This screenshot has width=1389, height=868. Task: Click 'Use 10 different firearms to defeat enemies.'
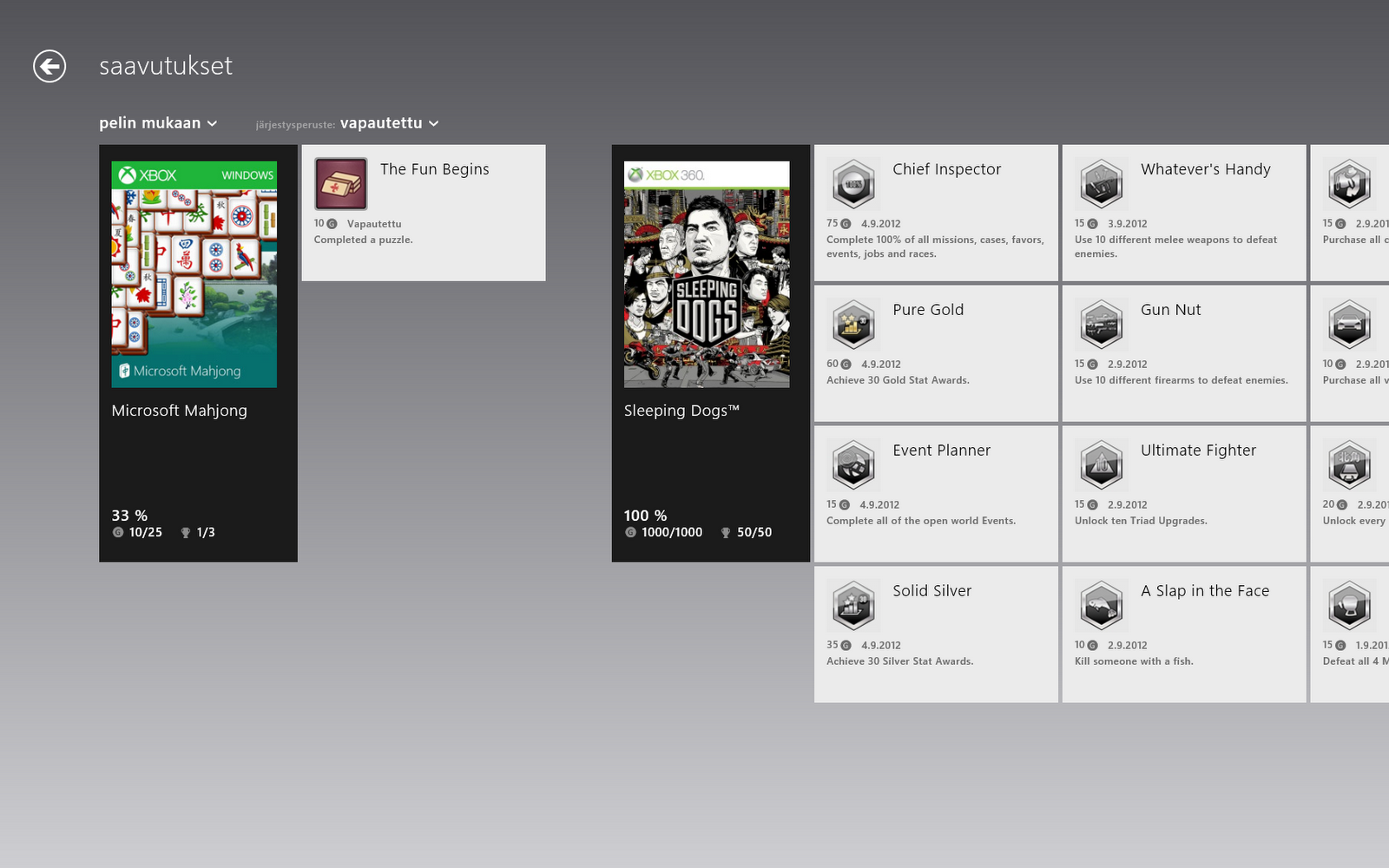(x=1182, y=380)
